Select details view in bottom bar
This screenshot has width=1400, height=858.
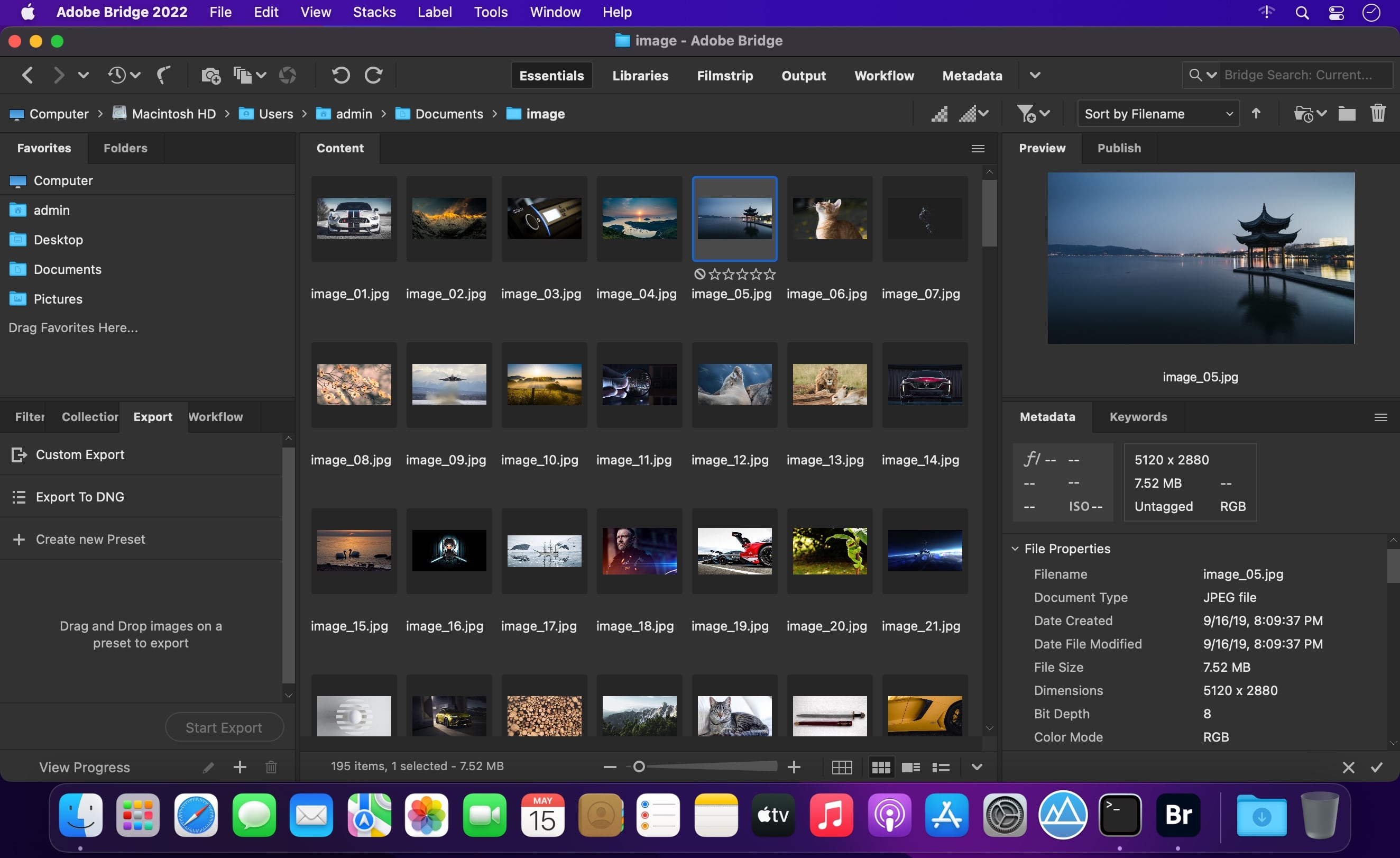click(x=910, y=766)
